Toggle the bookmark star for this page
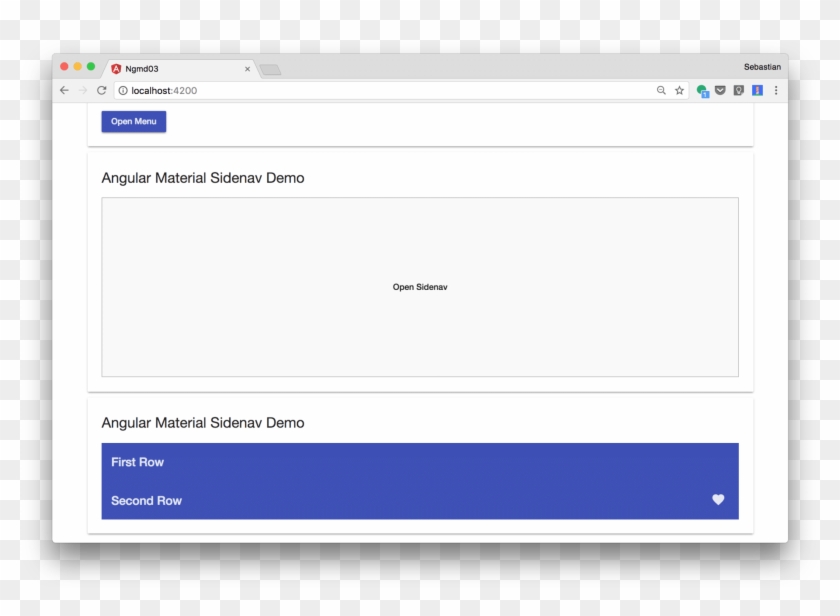This screenshot has width=840, height=616. [680, 90]
